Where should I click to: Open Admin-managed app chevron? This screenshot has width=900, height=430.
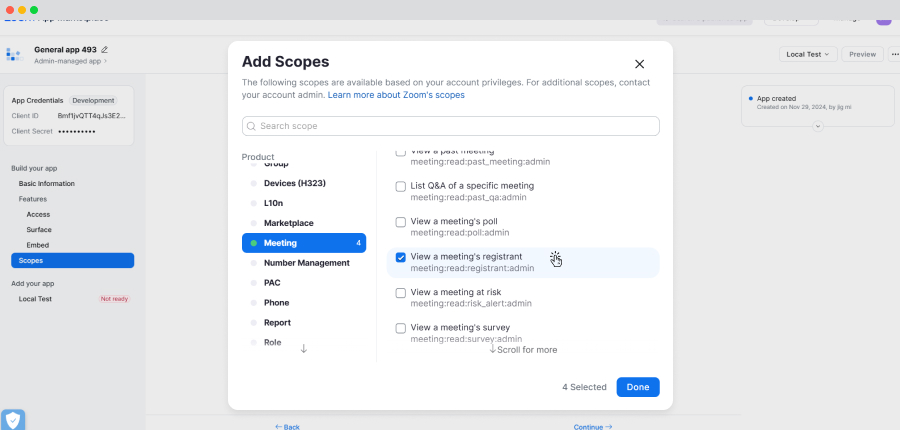click(105, 61)
